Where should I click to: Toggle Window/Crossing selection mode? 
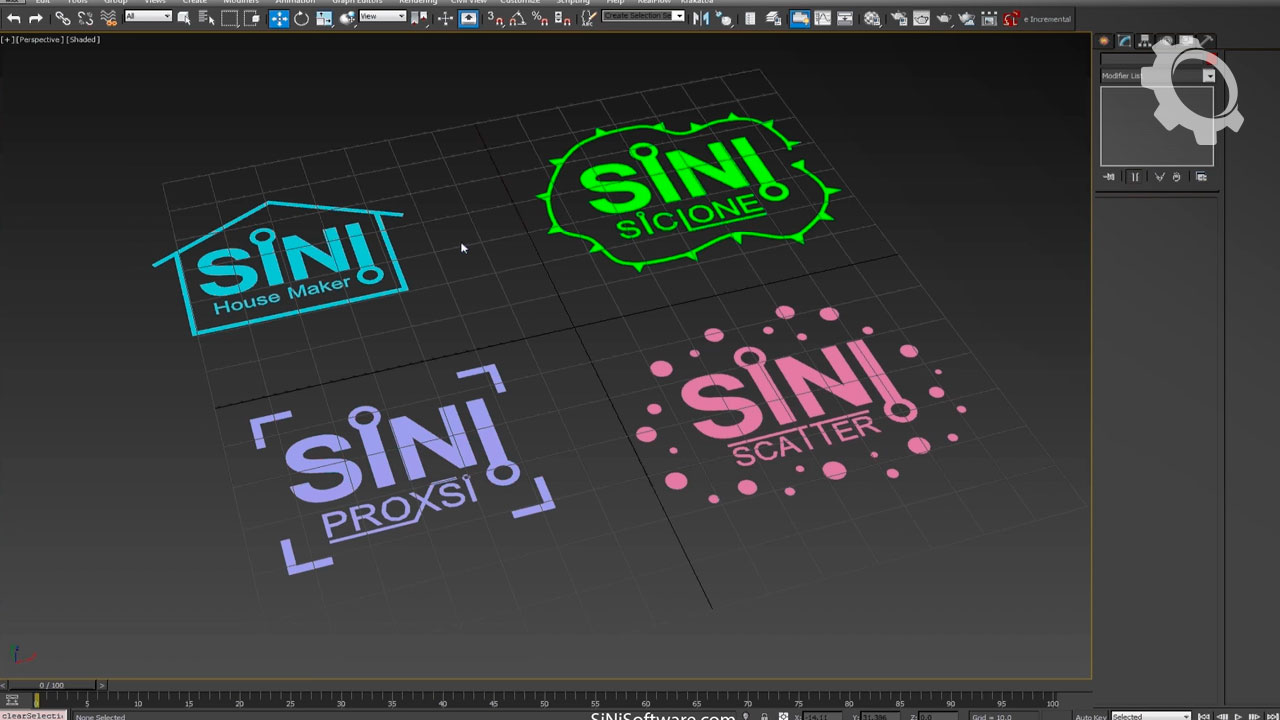(252, 19)
